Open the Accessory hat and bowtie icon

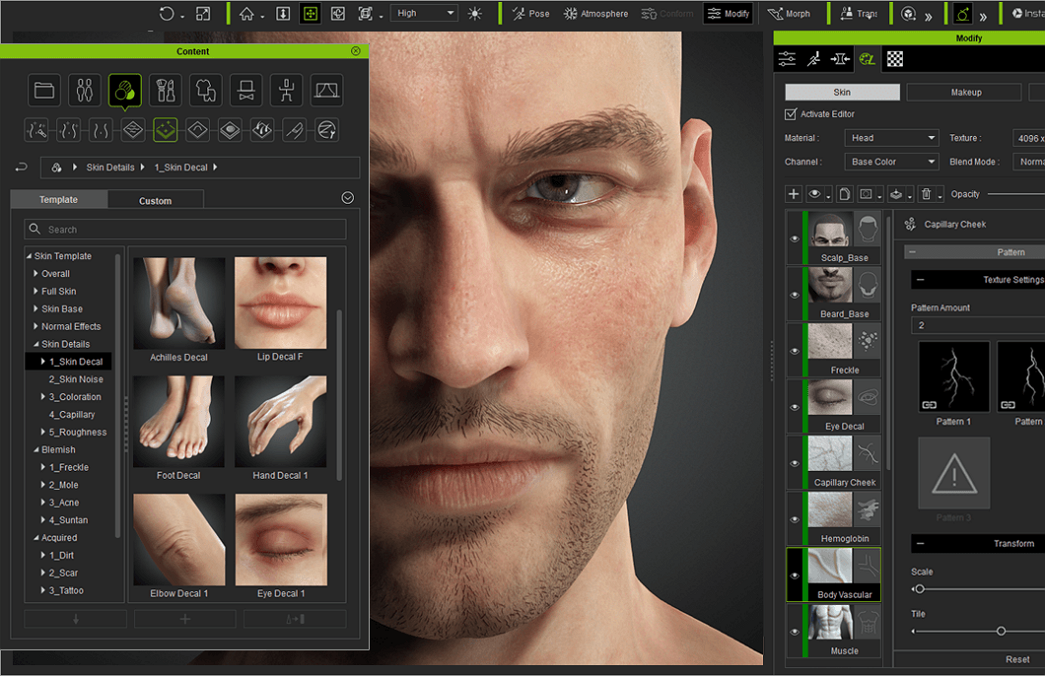[x=246, y=90]
